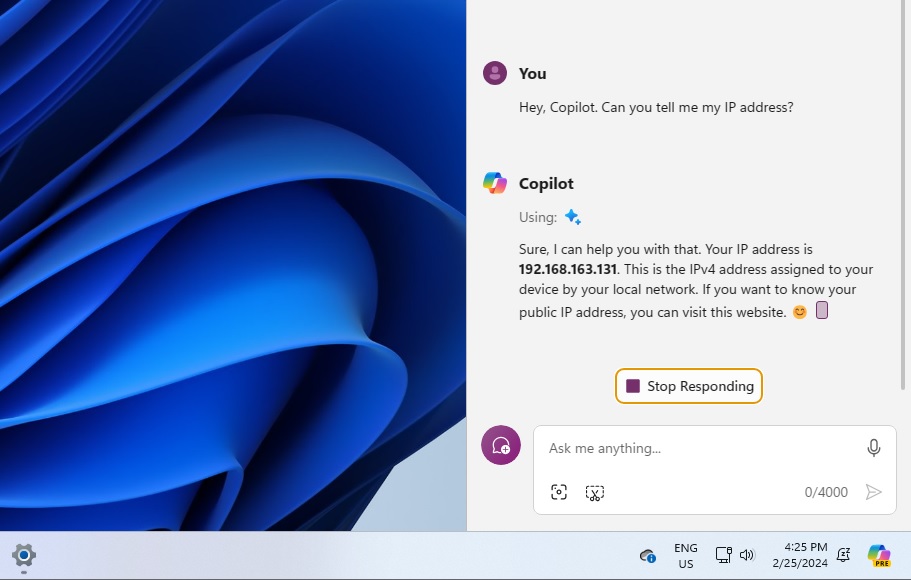Click the Copilot avatar icon
This screenshot has width=911, height=580.
[494, 182]
